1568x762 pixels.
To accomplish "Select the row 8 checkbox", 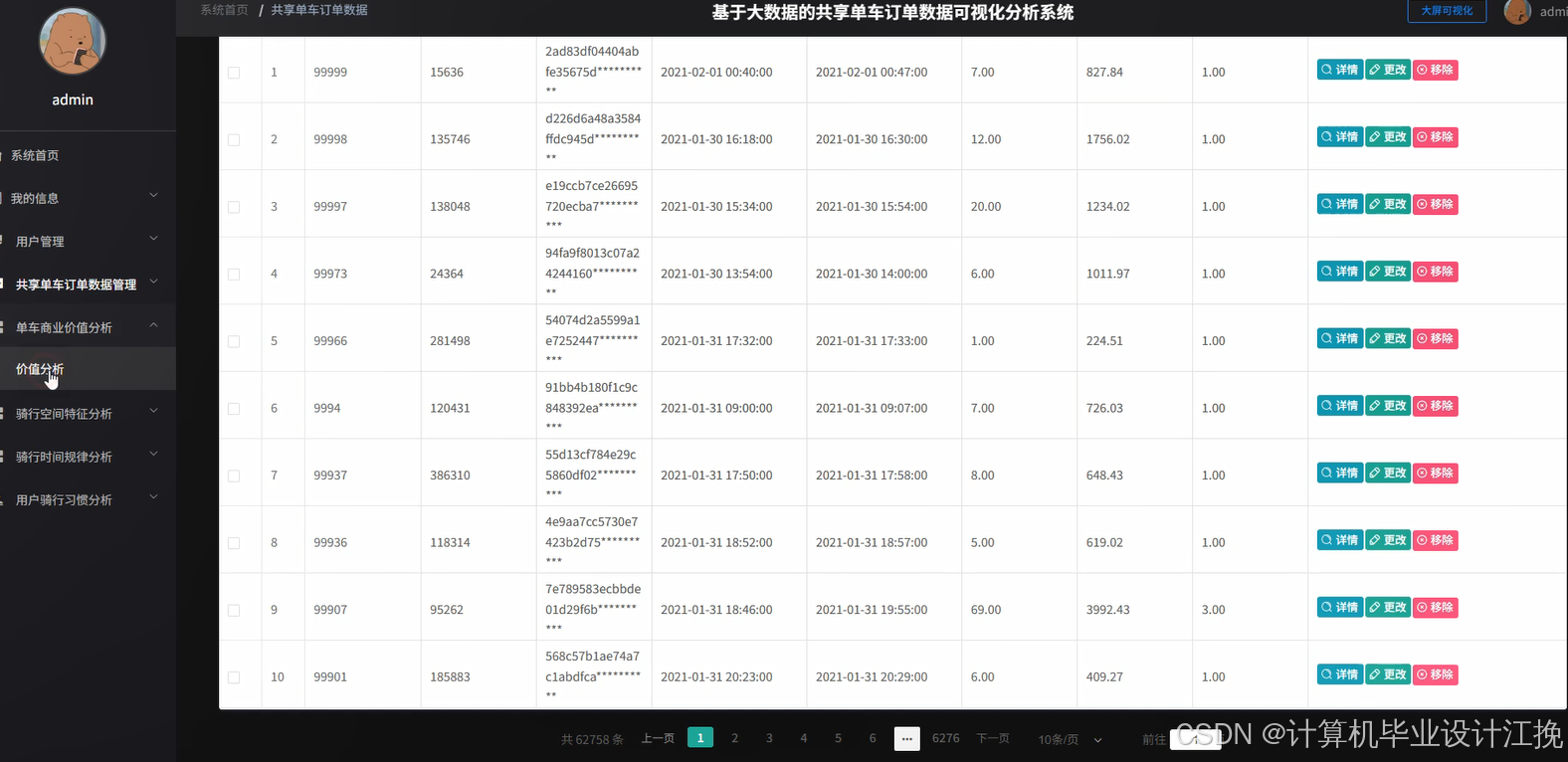I will tap(234, 543).
